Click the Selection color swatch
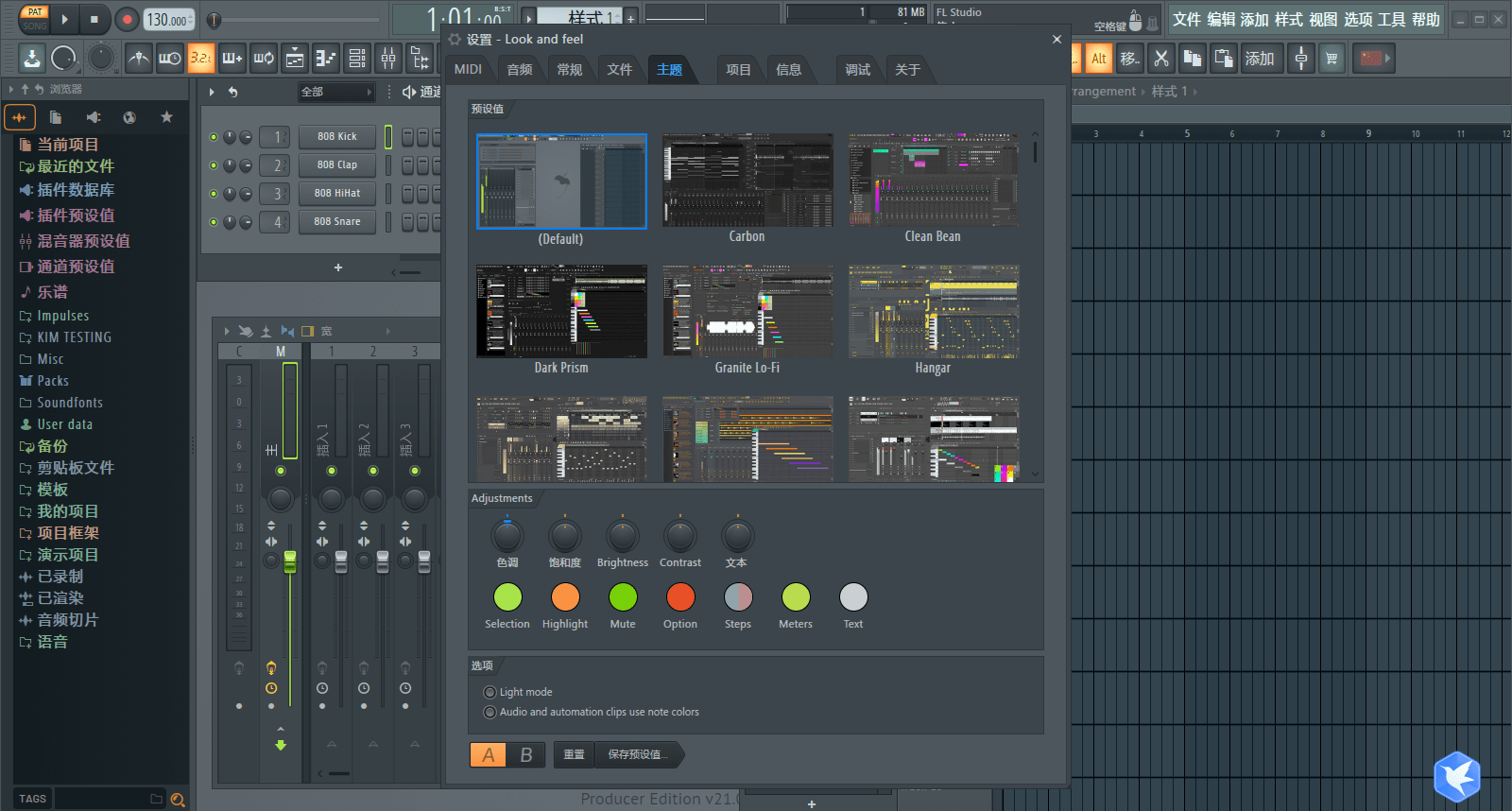The height and width of the screenshot is (811, 1512). tap(507, 596)
